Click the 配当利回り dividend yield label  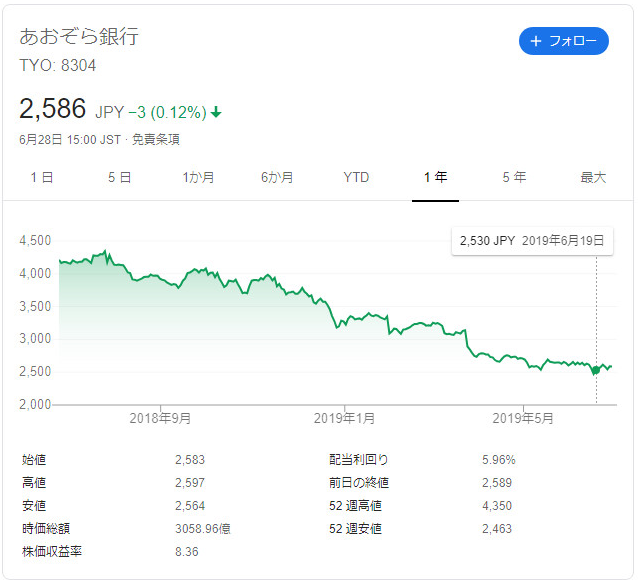(x=358, y=460)
